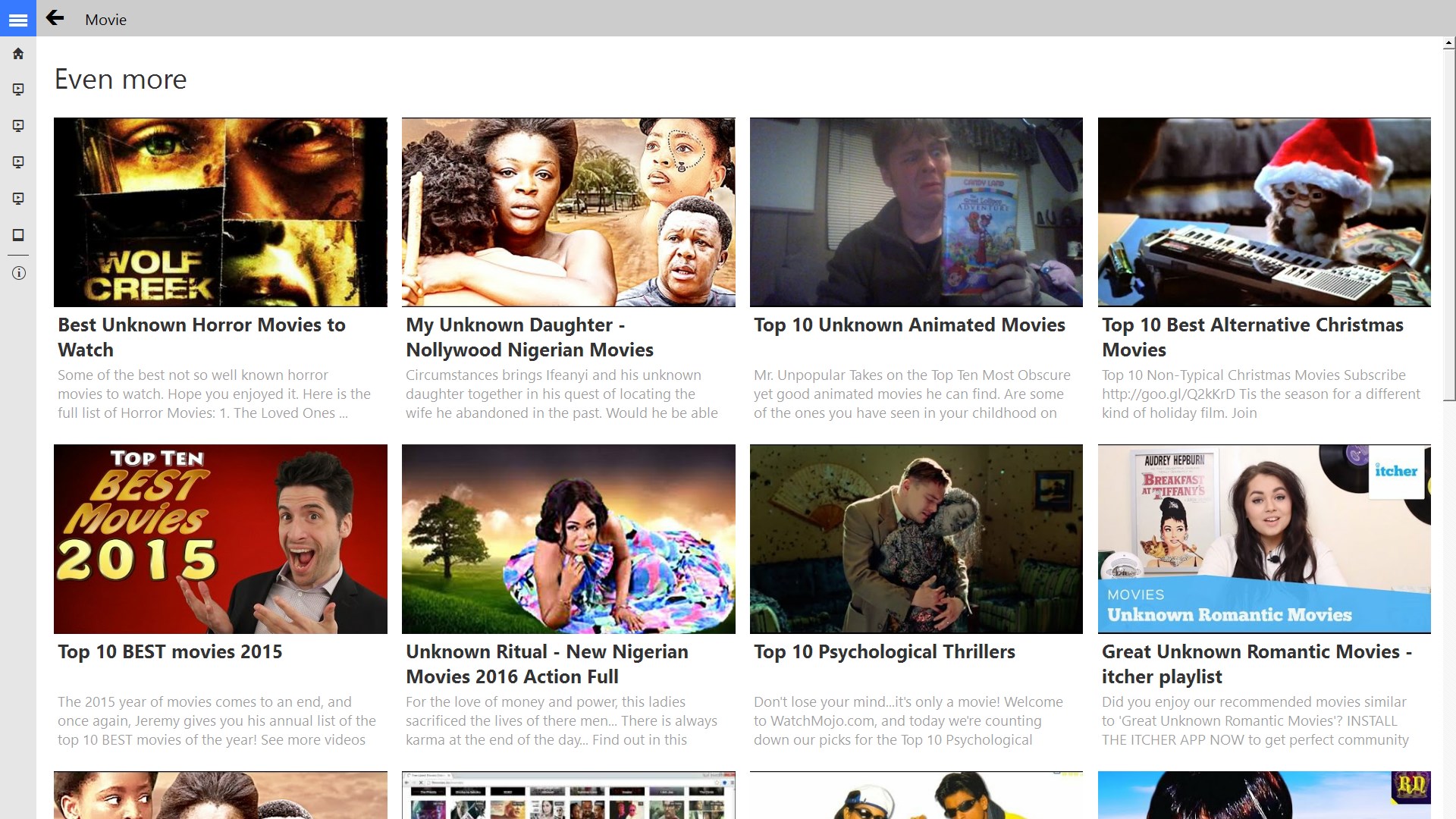Click the vertical scrollbar thumb
The width and height of the screenshot is (1456, 819).
(1449, 224)
